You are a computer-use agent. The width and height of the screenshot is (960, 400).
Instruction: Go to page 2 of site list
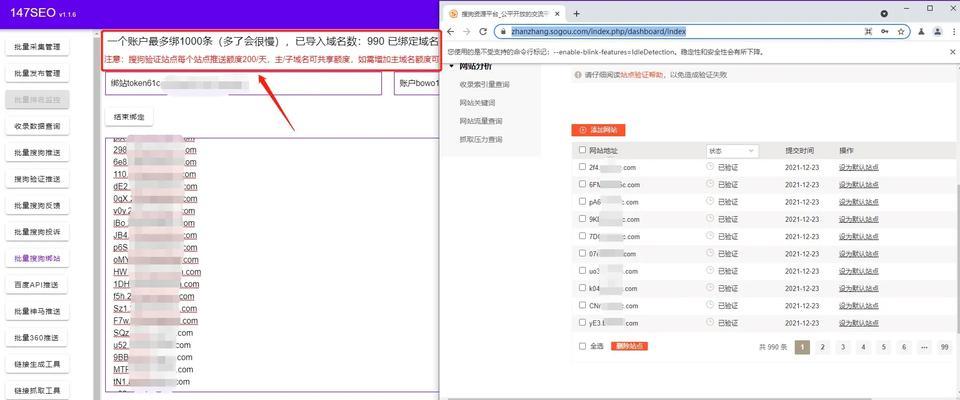point(822,347)
